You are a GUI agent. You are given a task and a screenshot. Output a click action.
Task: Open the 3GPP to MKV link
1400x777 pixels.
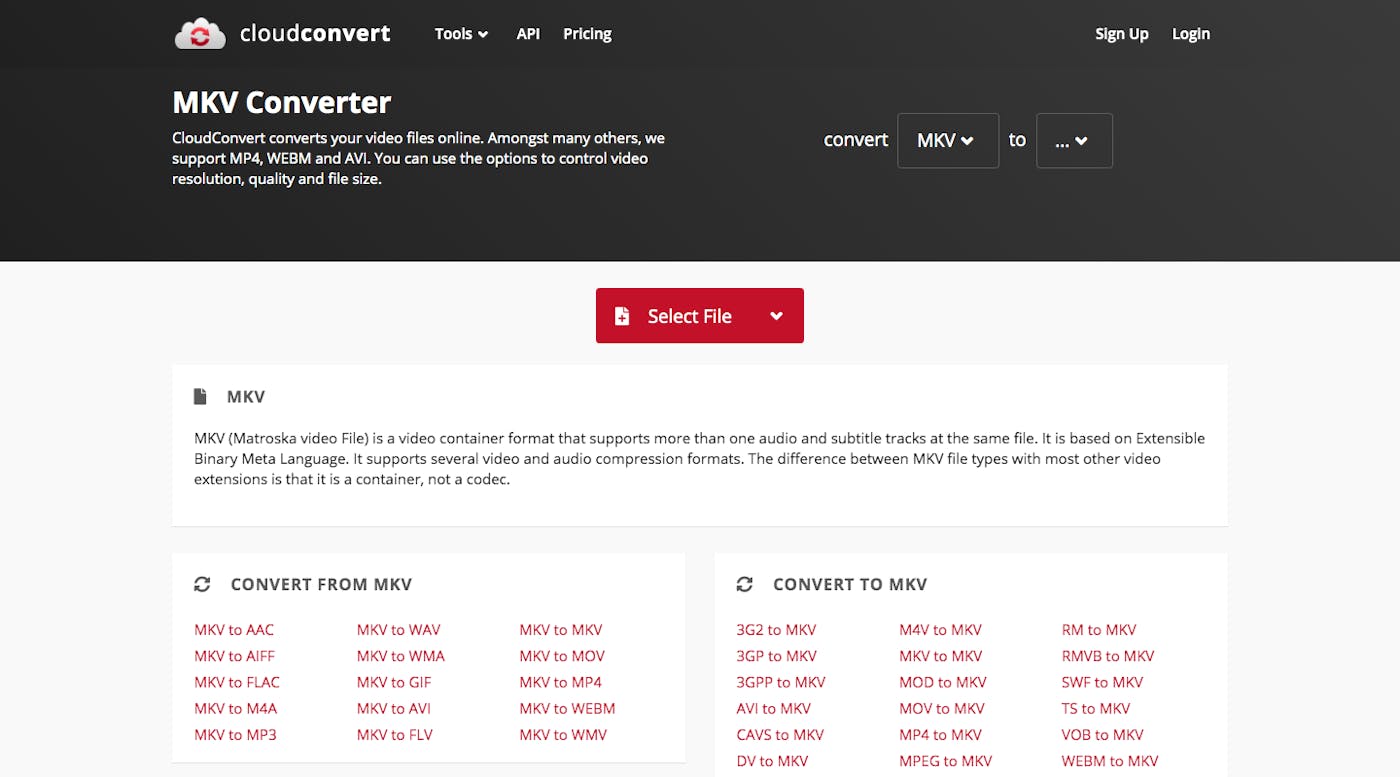tap(781, 682)
